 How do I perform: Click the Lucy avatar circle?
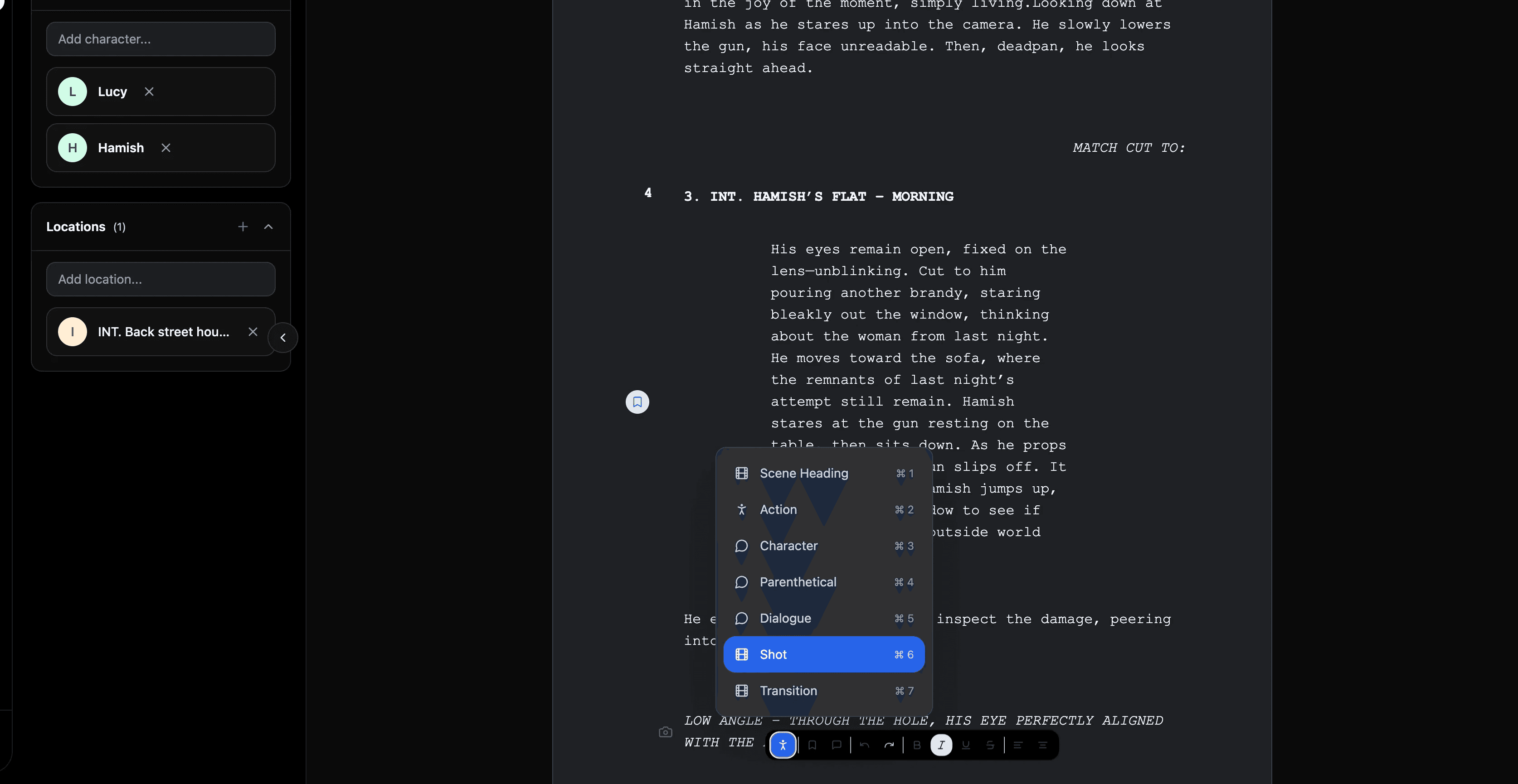tap(73, 92)
